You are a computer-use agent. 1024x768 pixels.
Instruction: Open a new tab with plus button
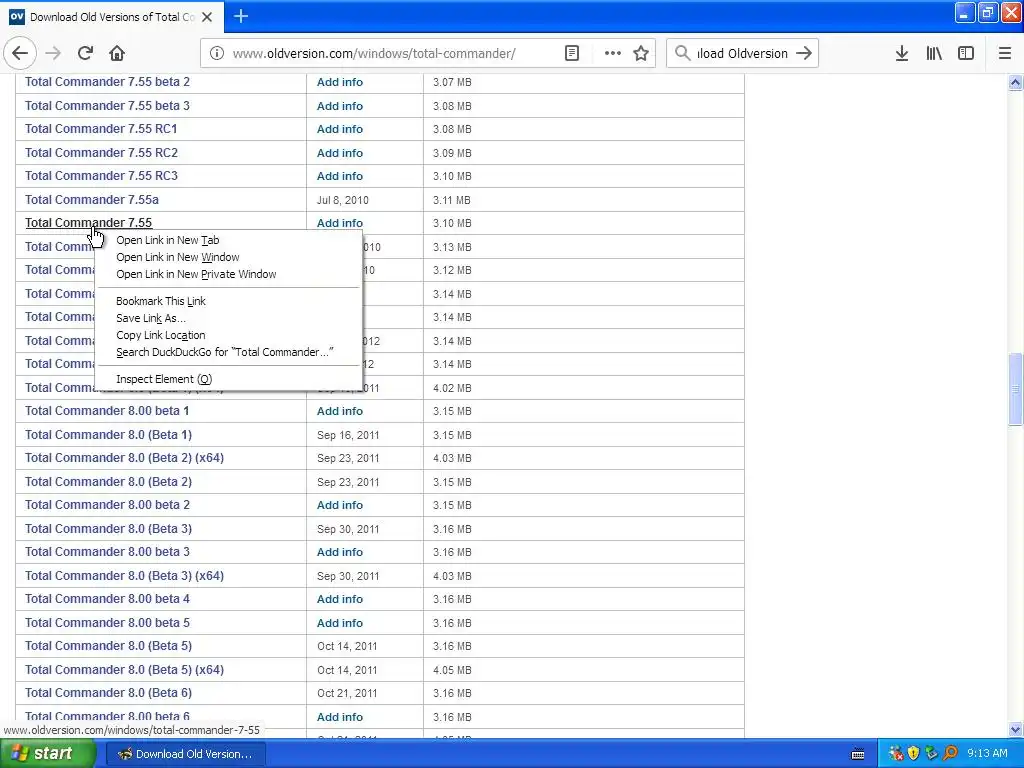pyautogui.click(x=241, y=16)
